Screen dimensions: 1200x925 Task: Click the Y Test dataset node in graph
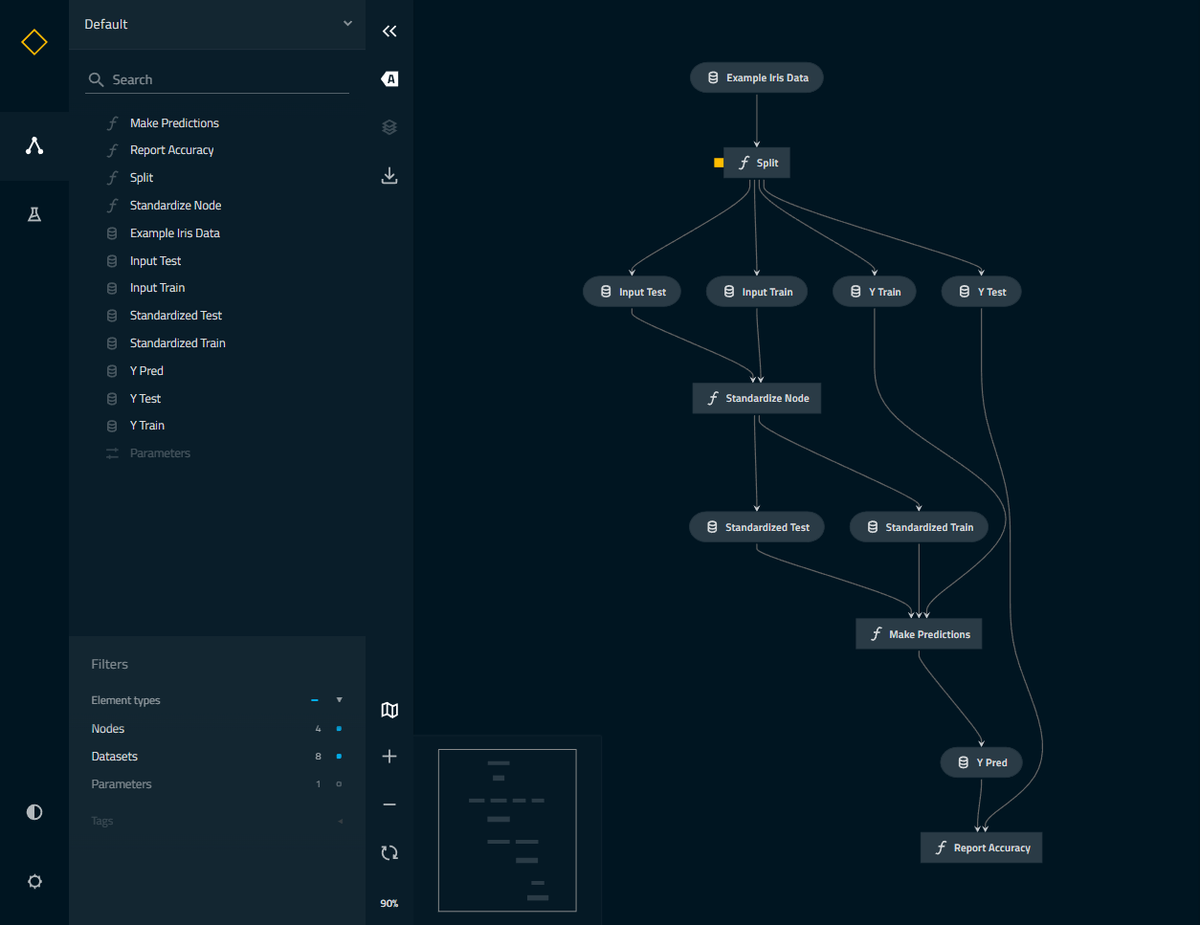pos(981,292)
